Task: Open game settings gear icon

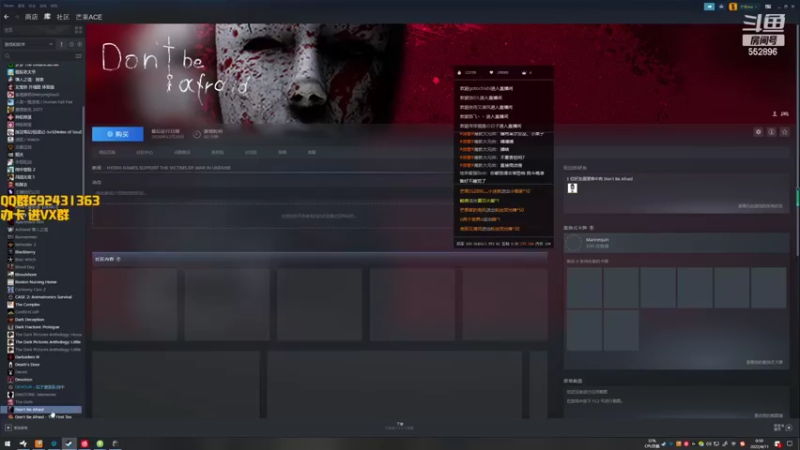Action: point(759,132)
